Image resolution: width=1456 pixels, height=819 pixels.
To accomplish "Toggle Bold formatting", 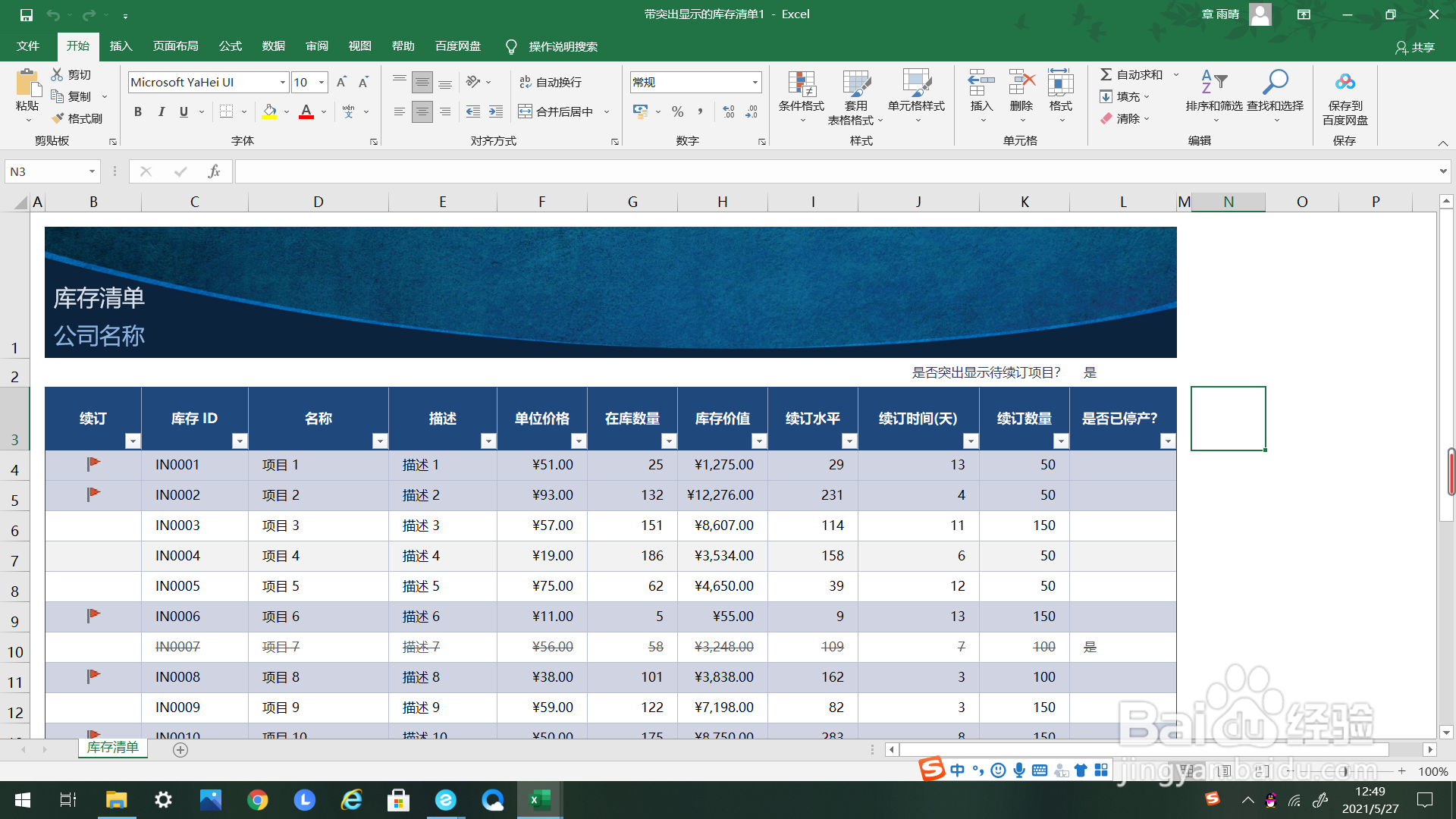I will tap(138, 111).
